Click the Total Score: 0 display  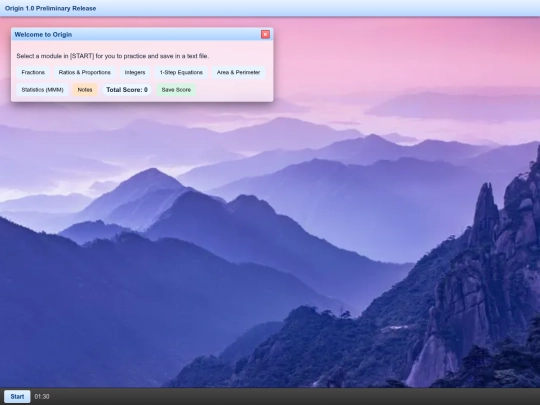pos(127,90)
